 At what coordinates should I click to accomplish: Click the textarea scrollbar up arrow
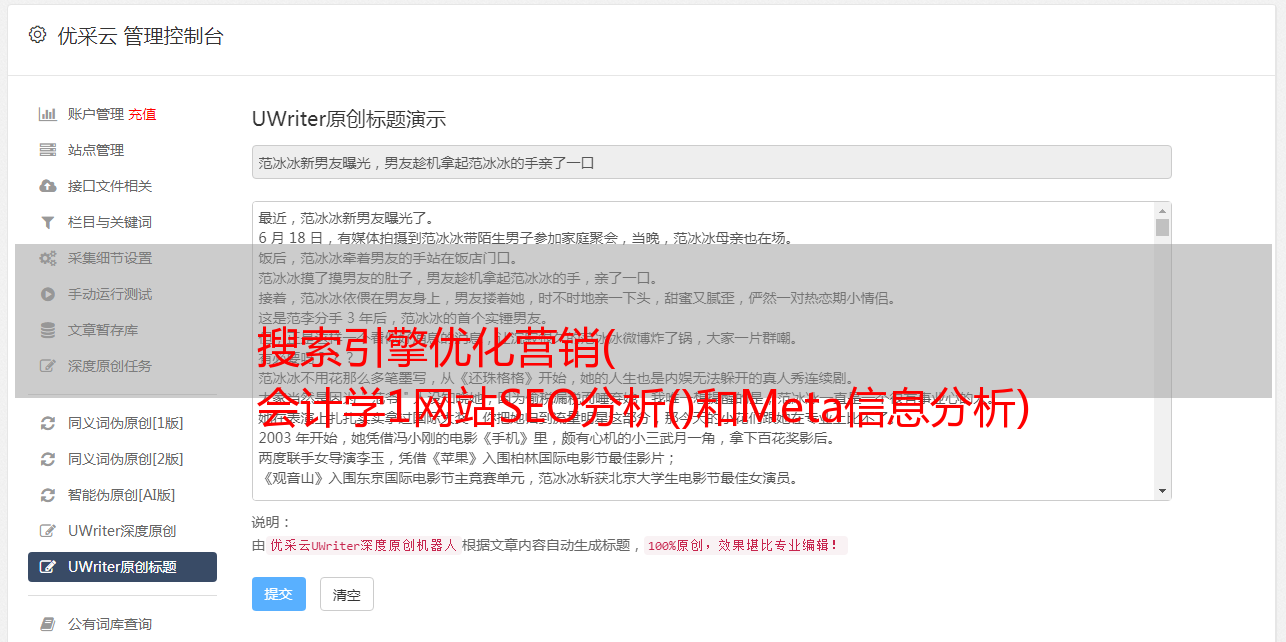[x=1162, y=211]
